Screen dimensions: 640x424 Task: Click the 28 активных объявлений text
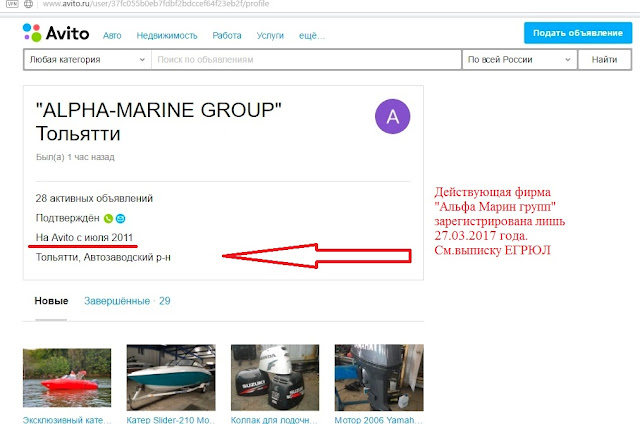pyautogui.click(x=94, y=198)
